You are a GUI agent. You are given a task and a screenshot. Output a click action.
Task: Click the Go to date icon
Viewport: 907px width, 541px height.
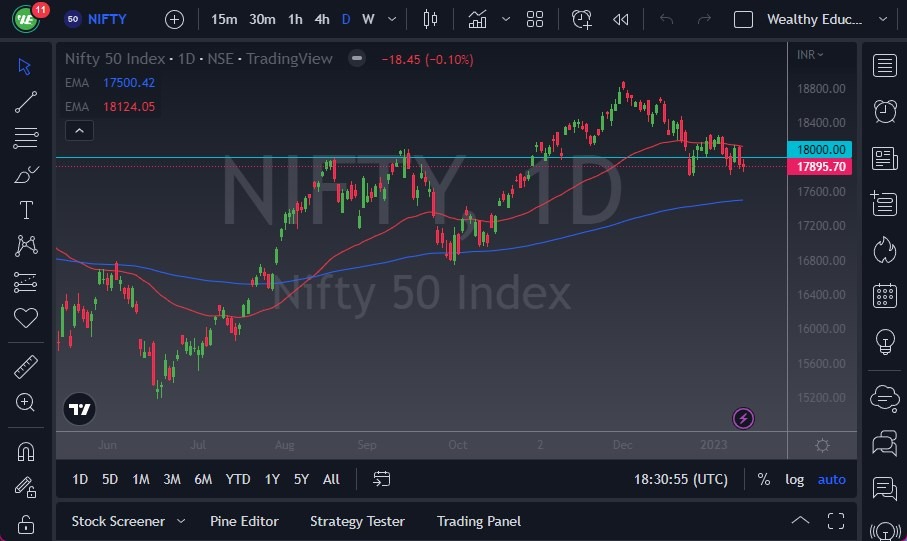pyautogui.click(x=381, y=479)
